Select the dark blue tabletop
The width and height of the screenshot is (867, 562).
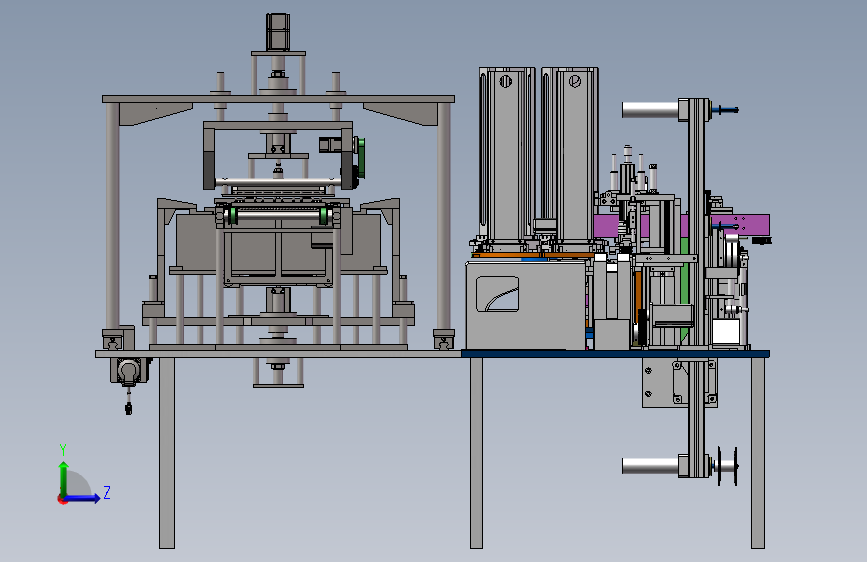pyautogui.click(x=615, y=353)
